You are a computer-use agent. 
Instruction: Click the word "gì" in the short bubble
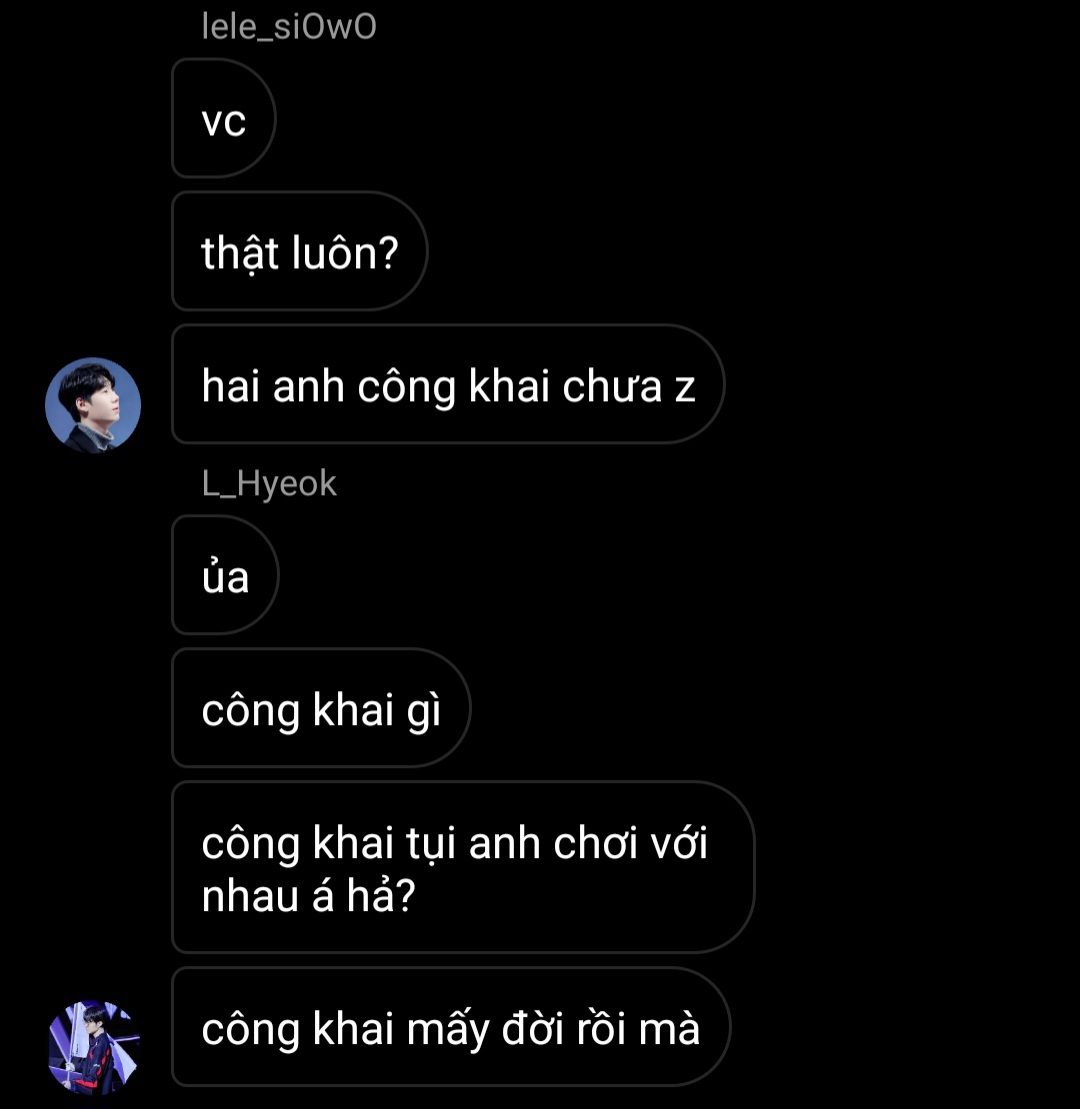click(x=424, y=710)
